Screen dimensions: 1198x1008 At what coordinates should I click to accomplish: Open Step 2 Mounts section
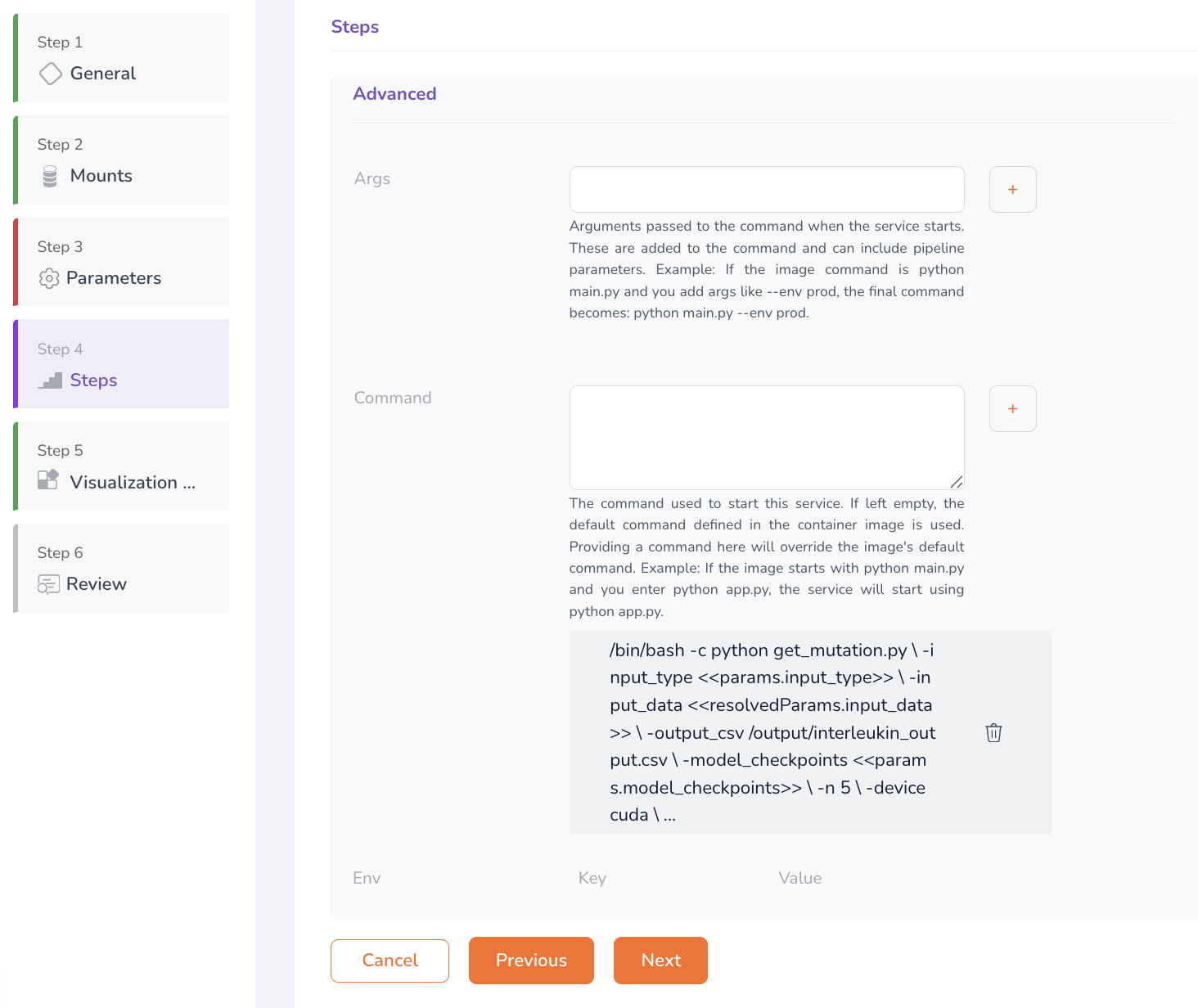point(123,160)
